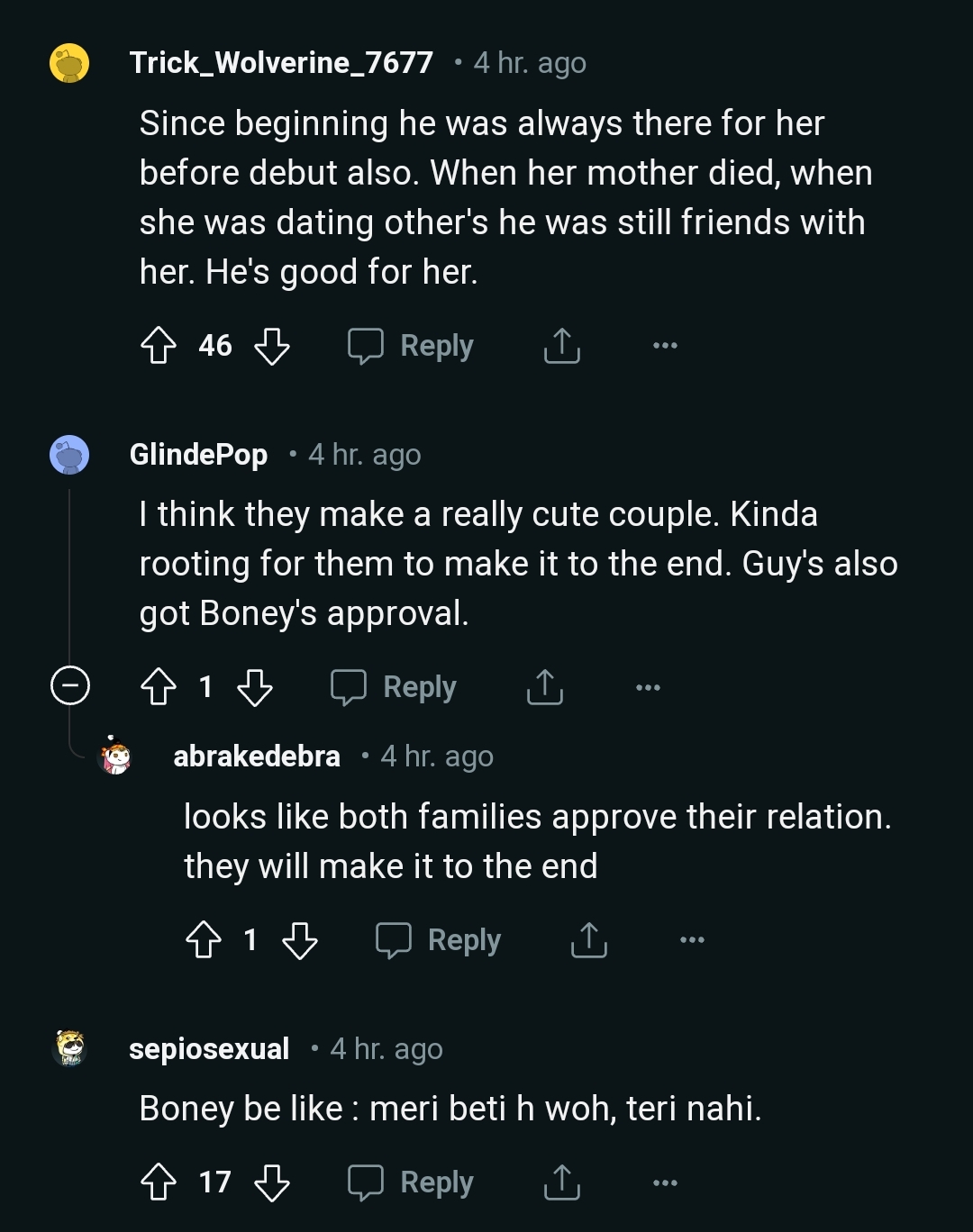Share Trick_Wolverine_7677's comment
The height and width of the screenshot is (1232, 973).
tap(561, 346)
